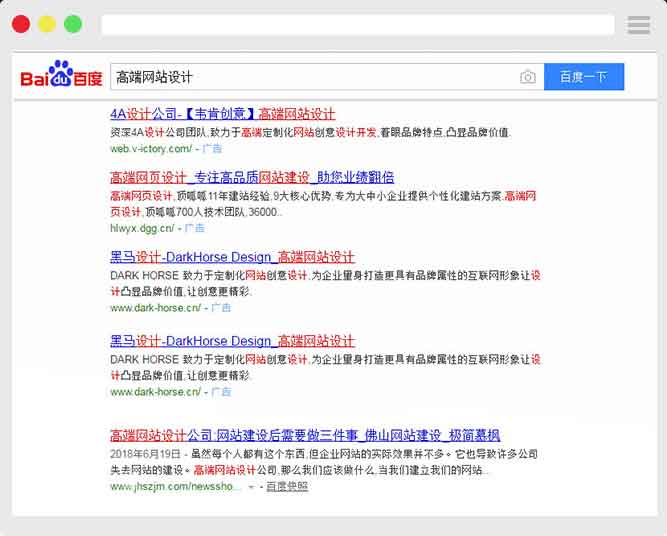Open the hamburger menu icon
Viewport: 667px width, 536px height.
point(638,25)
